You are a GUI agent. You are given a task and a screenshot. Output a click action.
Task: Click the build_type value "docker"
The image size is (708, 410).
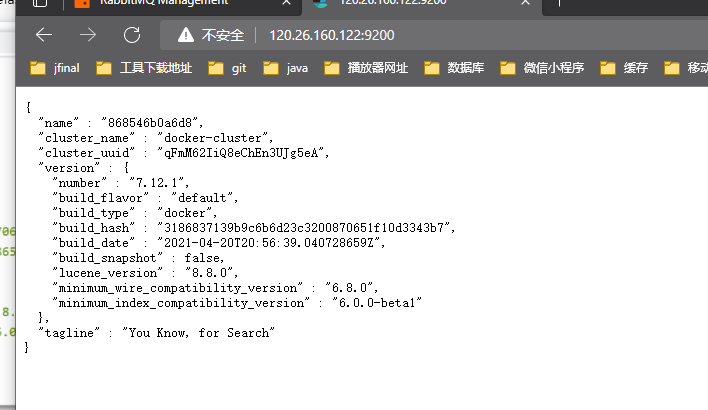click(185, 213)
